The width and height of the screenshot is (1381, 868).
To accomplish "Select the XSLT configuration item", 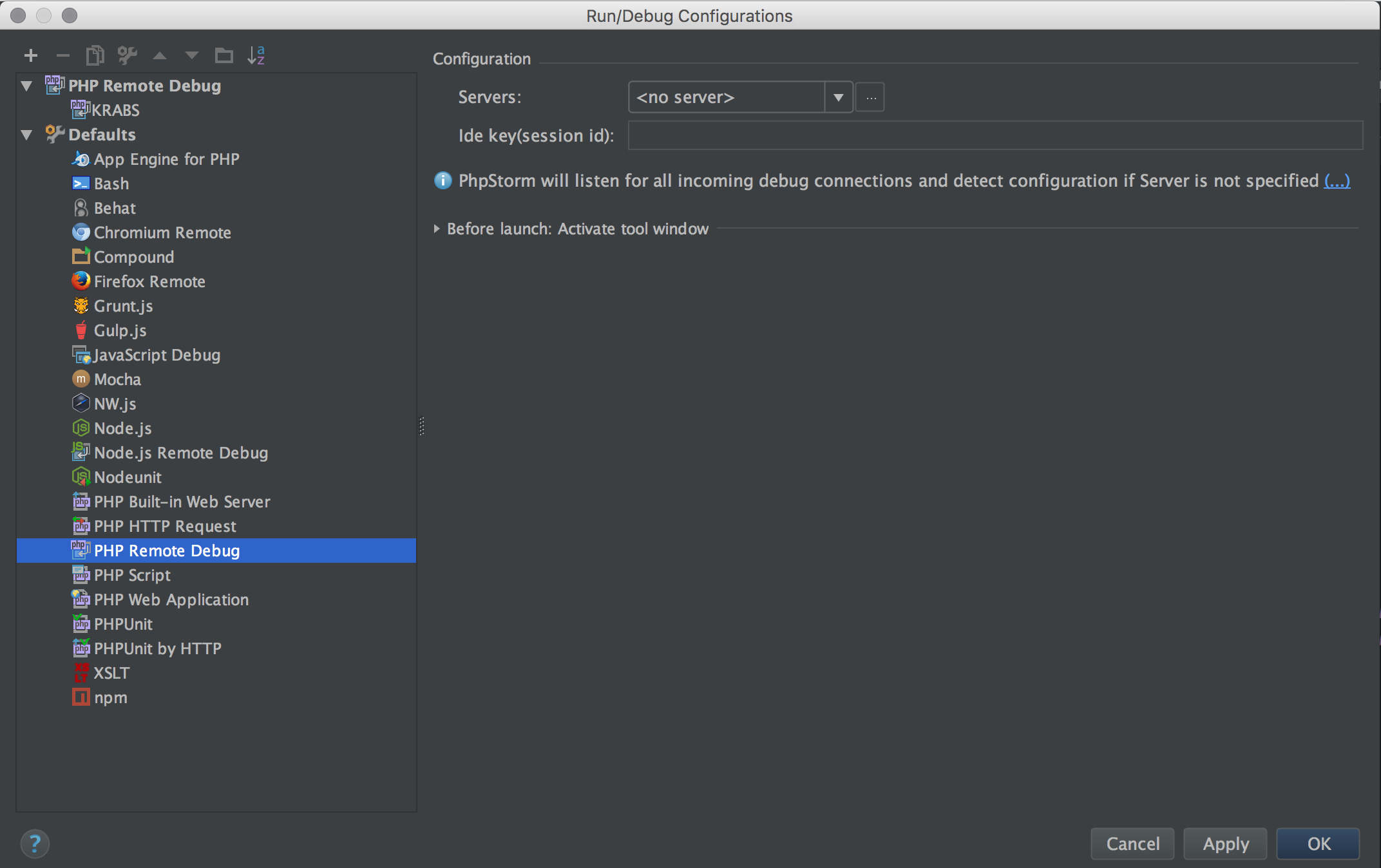I will [x=111, y=673].
